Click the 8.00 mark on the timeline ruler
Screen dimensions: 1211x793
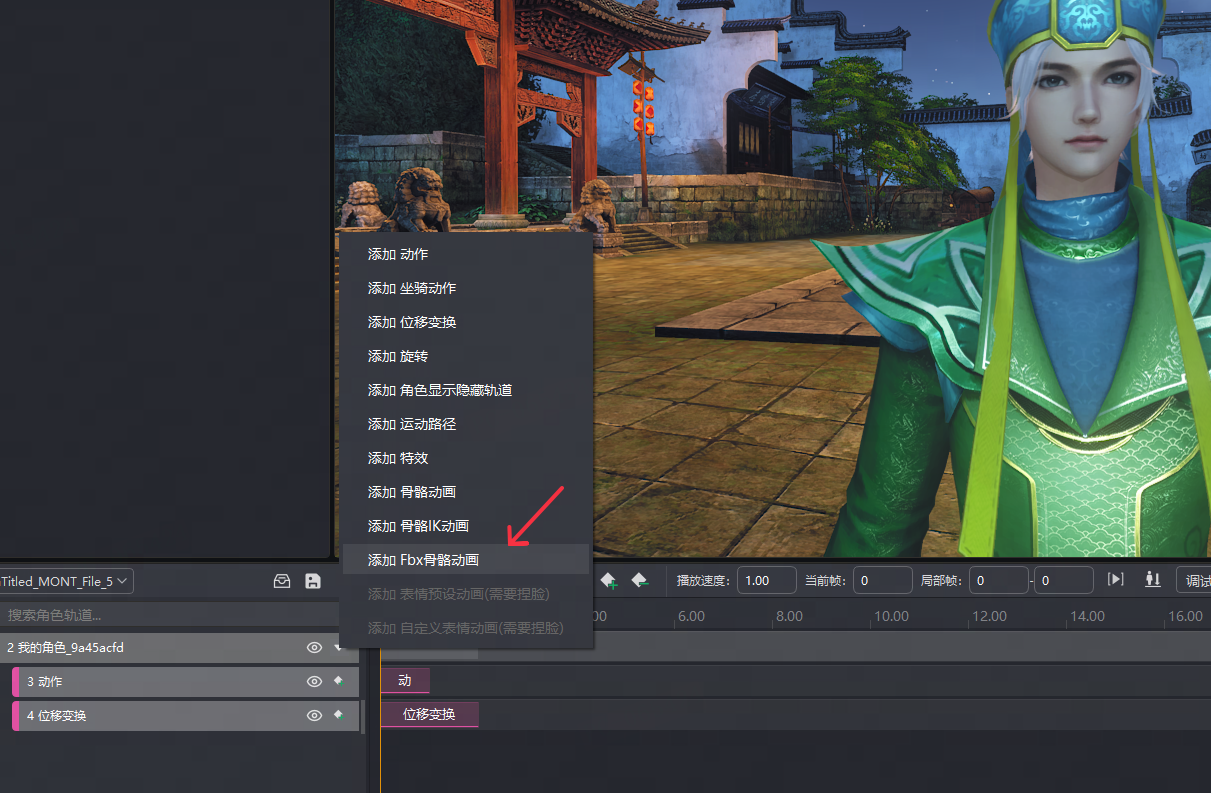coord(789,616)
